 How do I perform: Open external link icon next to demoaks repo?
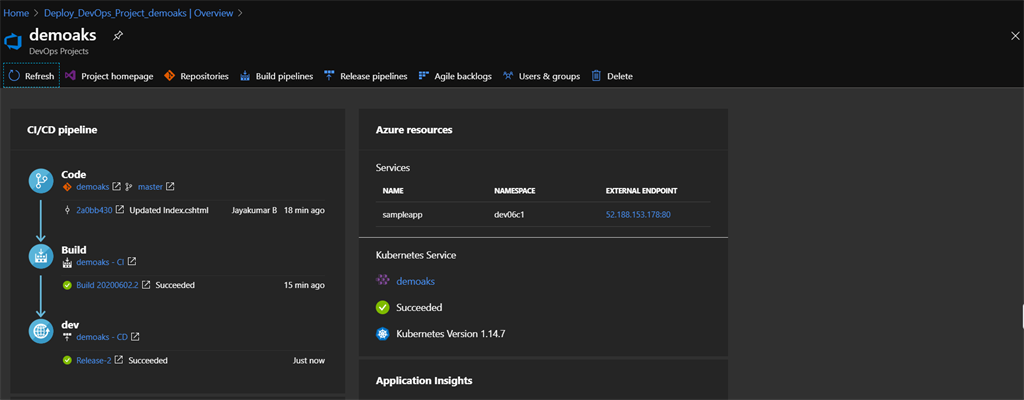(116, 187)
